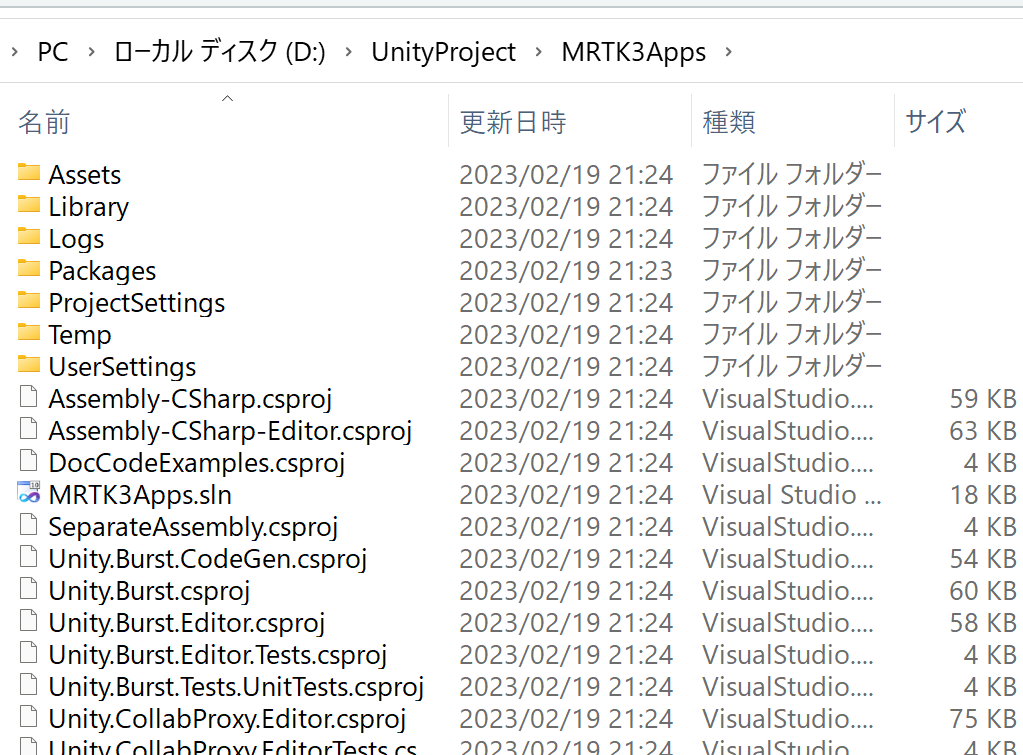The image size is (1023, 755).
Task: Sort by 更新日時 column header
Action: click(513, 122)
